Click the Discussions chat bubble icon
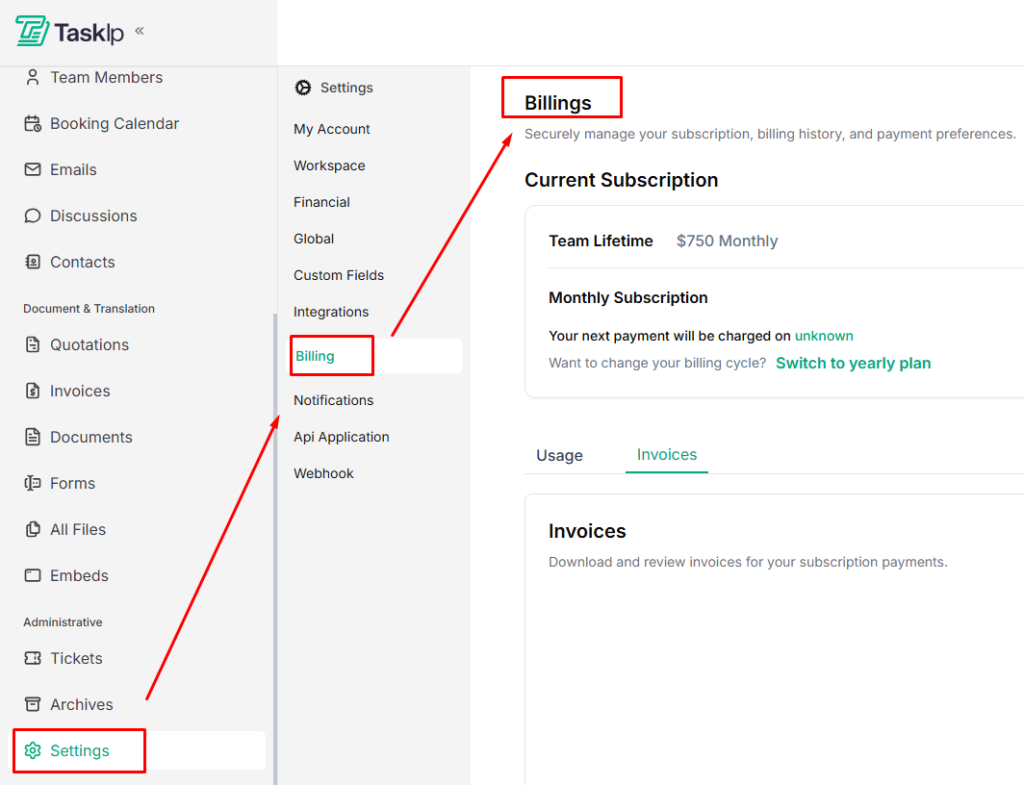 [x=33, y=215]
